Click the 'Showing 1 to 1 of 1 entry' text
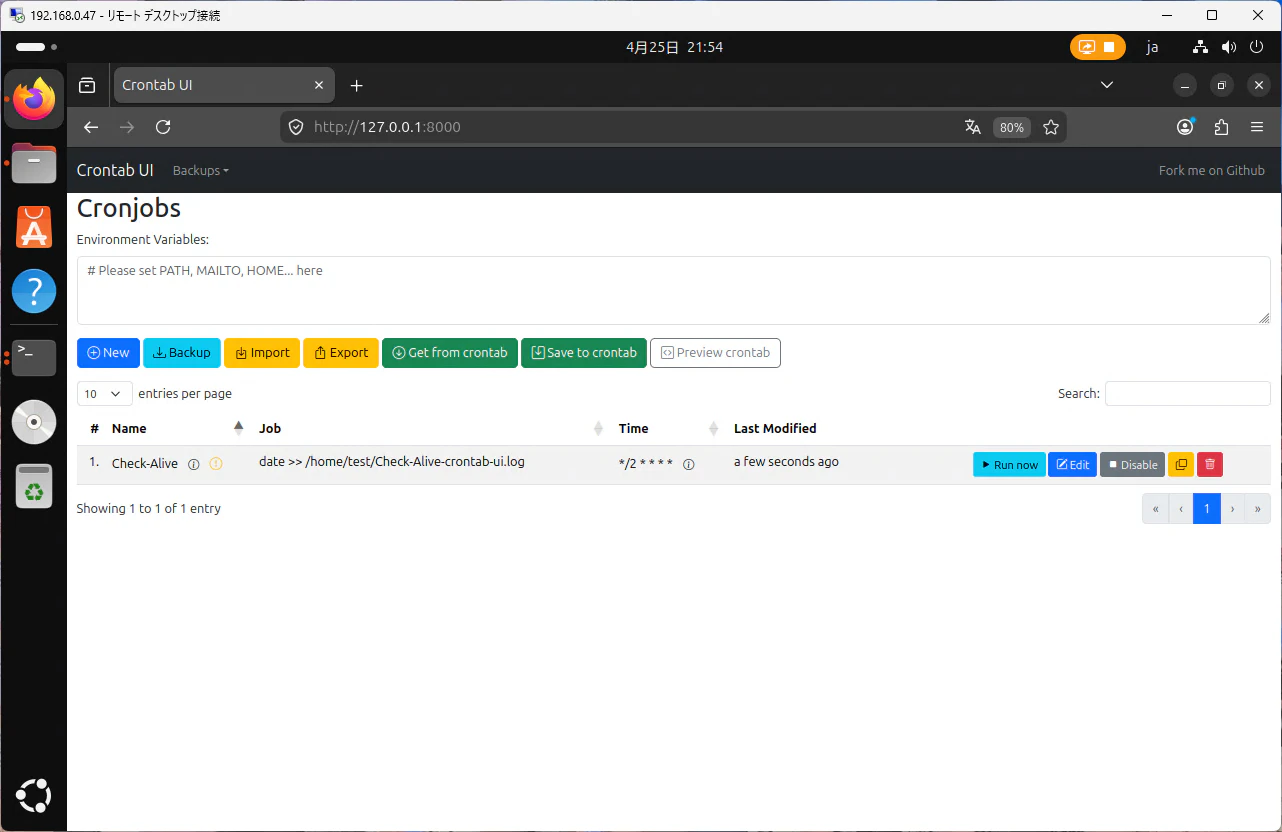Image resolution: width=1282 pixels, height=832 pixels. pos(149,508)
